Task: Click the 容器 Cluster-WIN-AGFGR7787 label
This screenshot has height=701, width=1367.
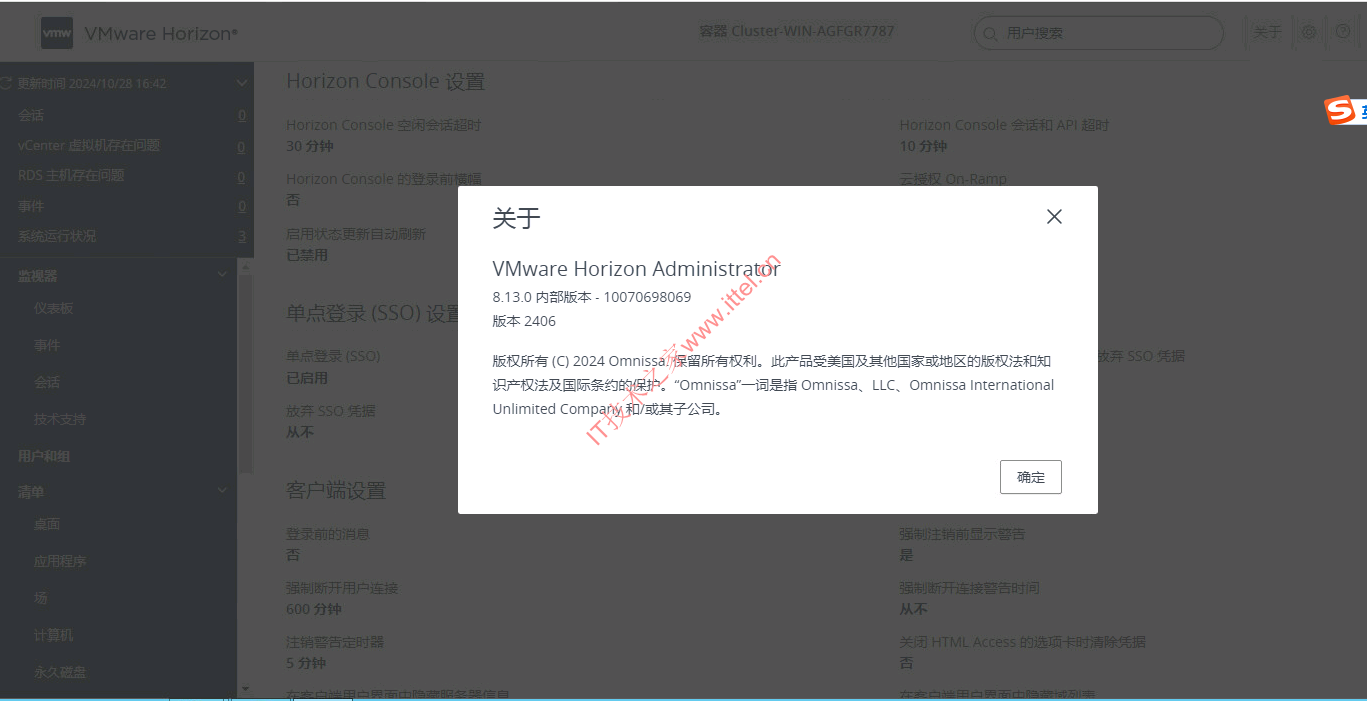Action: pos(796,31)
